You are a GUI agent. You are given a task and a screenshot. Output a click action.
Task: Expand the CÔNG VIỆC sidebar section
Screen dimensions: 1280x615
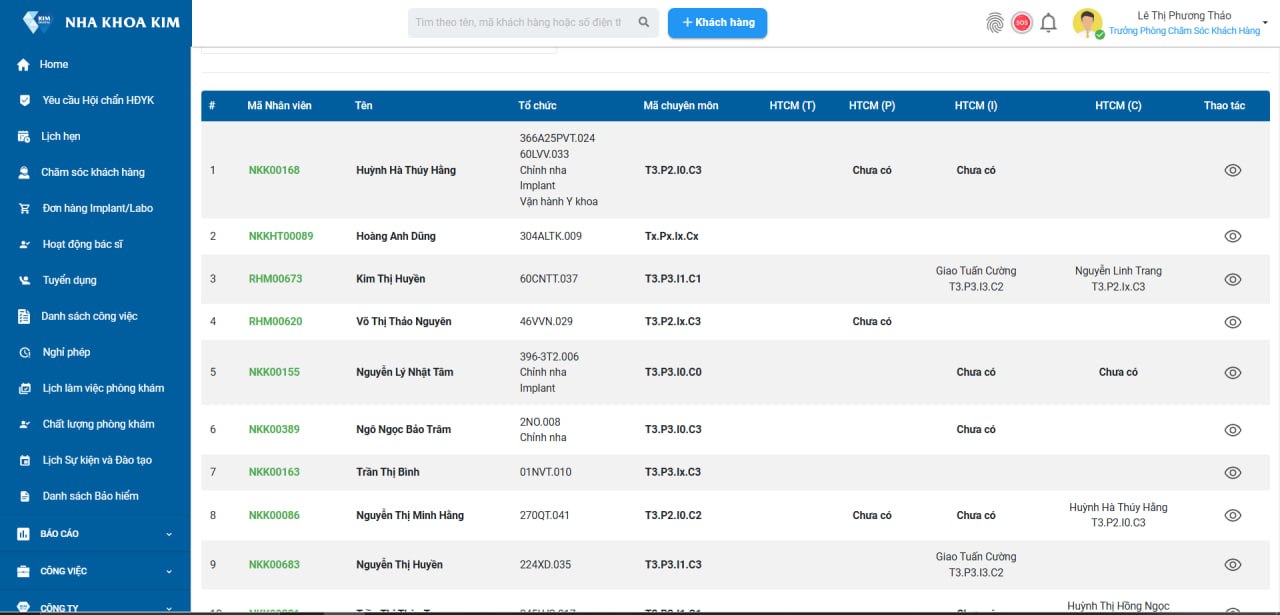[x=169, y=571]
